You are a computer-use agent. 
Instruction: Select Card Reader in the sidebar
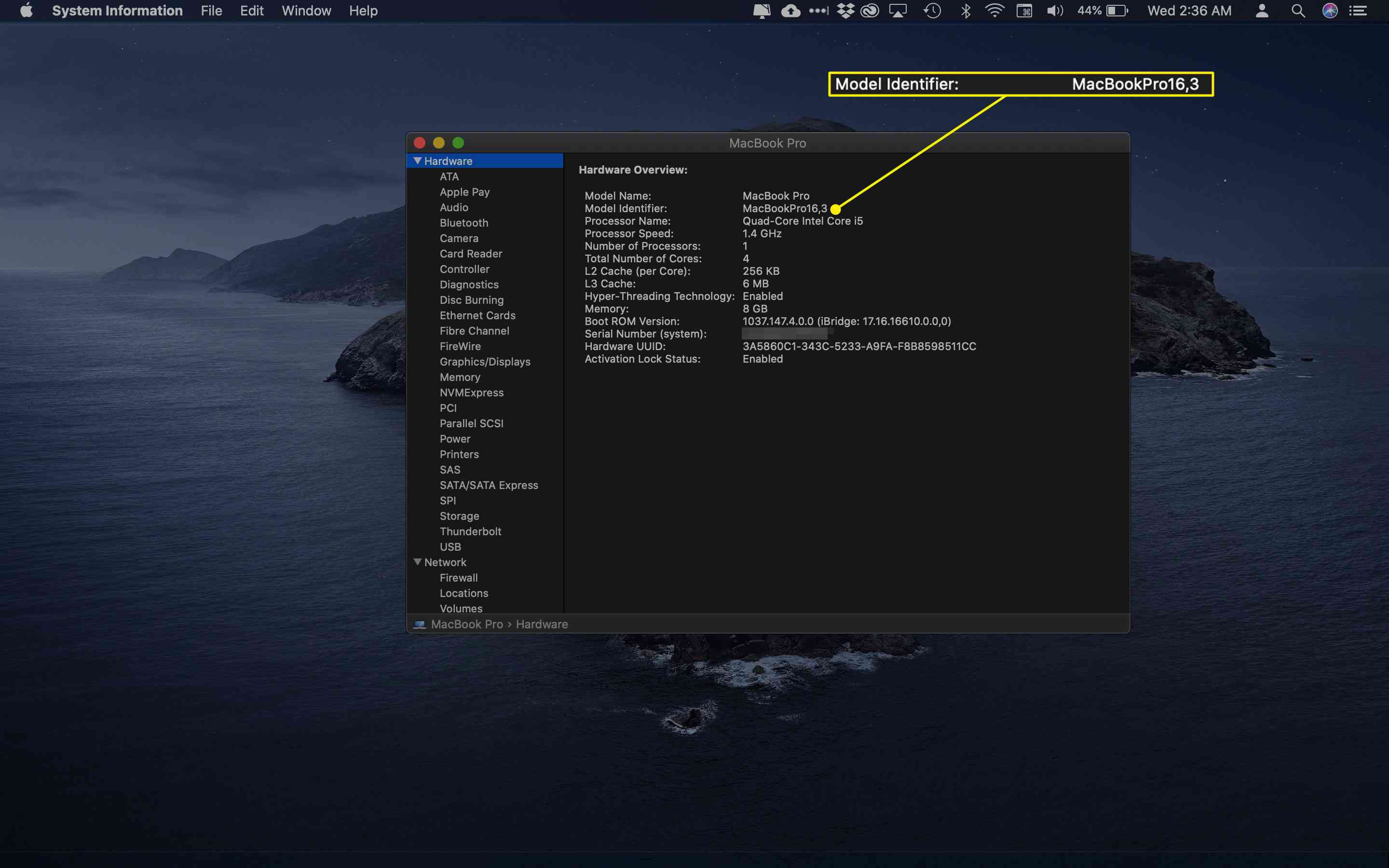coord(471,254)
